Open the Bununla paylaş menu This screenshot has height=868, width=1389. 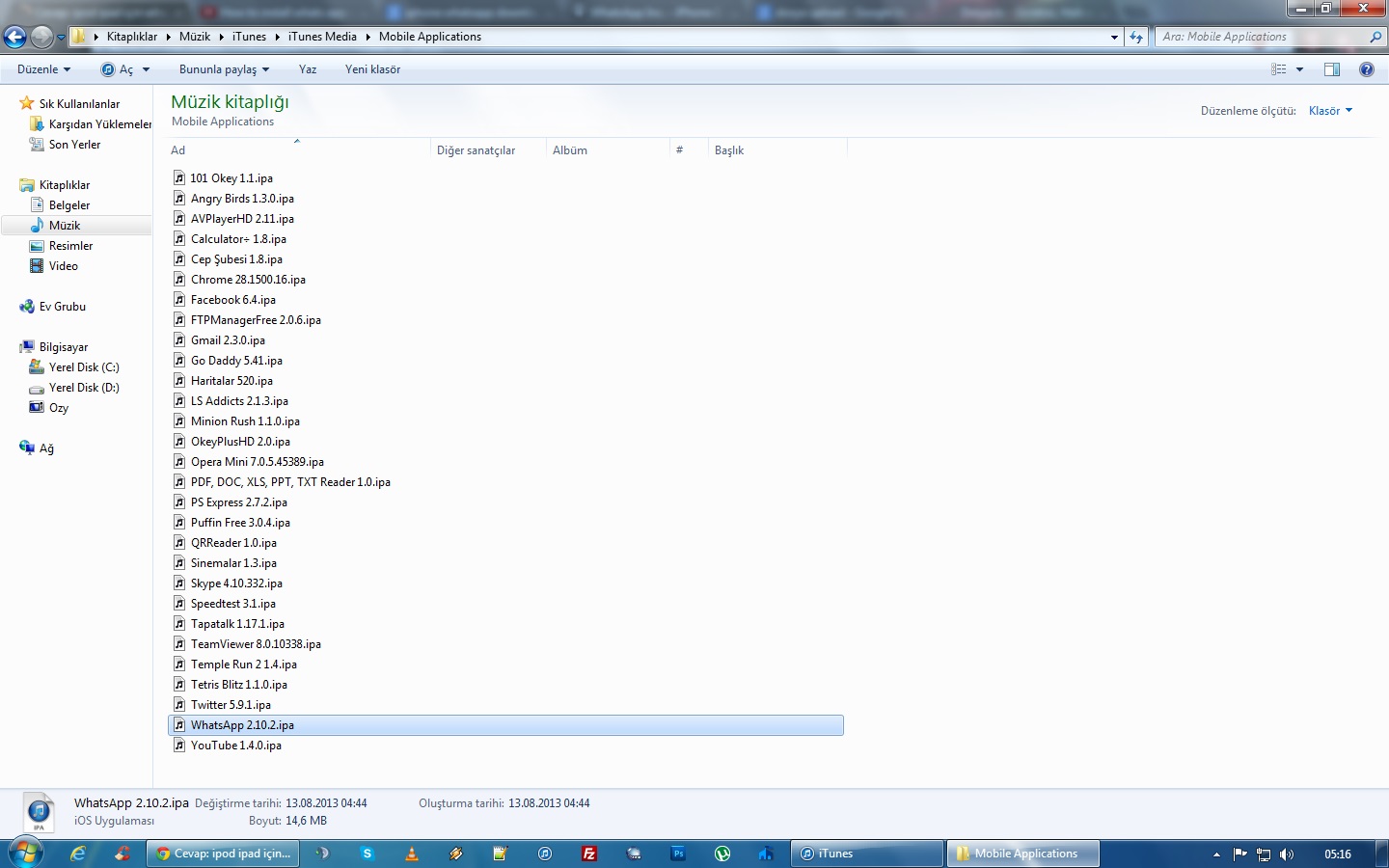[x=224, y=69]
